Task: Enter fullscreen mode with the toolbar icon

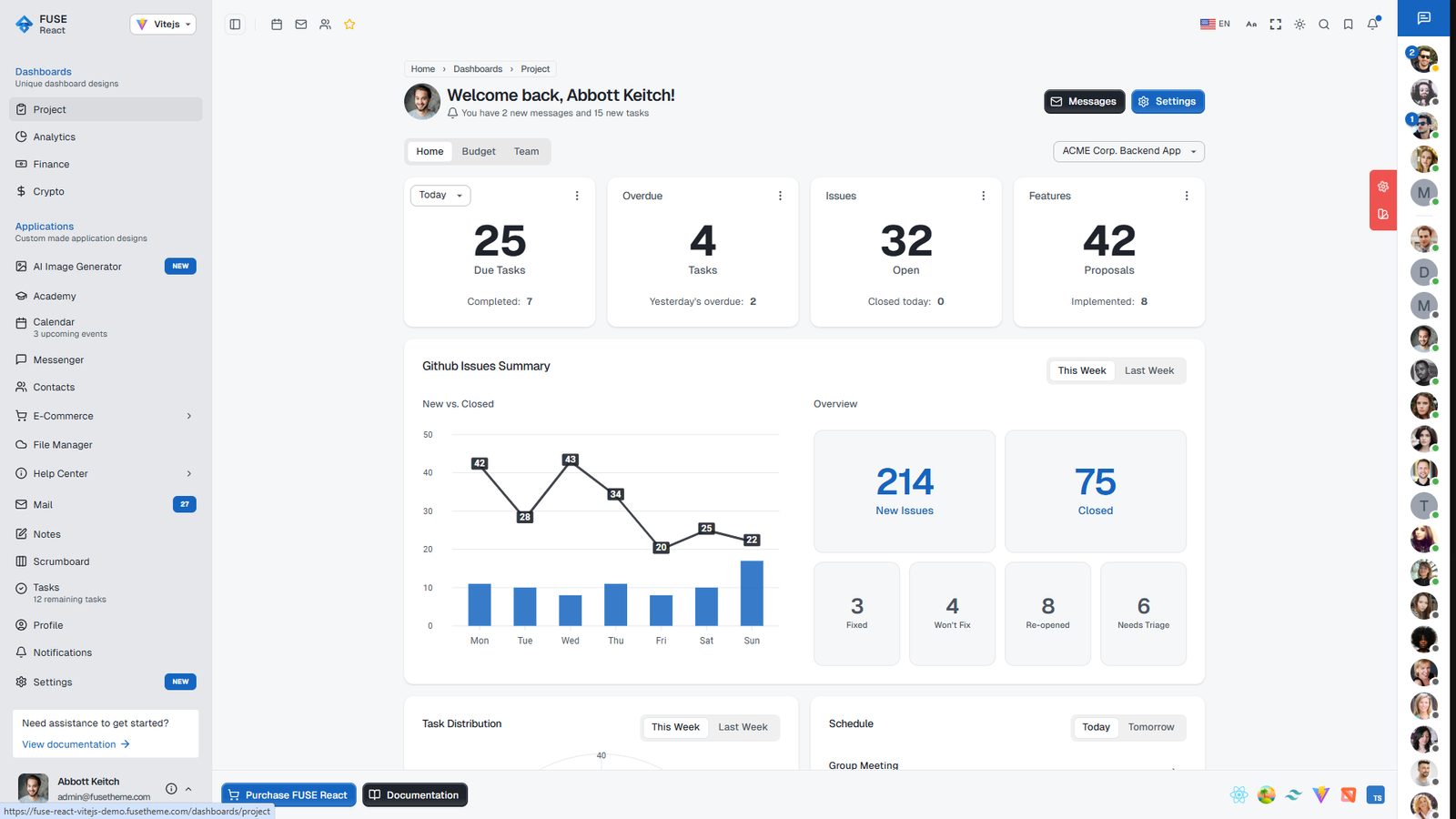Action: (1276, 25)
